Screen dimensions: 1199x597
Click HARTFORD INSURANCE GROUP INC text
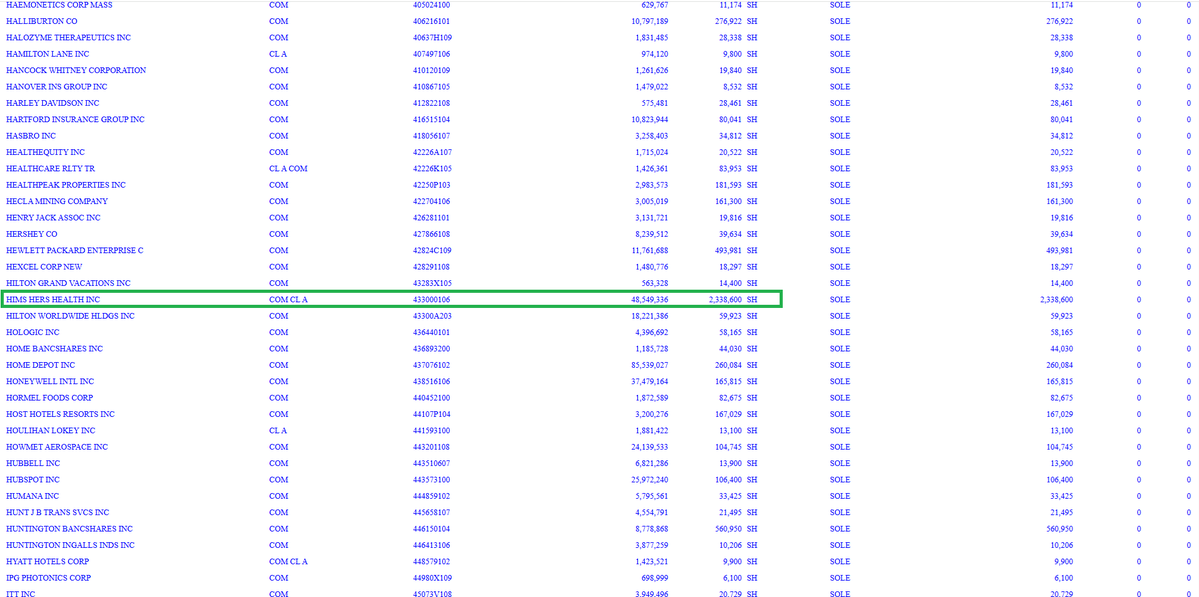tap(75, 120)
